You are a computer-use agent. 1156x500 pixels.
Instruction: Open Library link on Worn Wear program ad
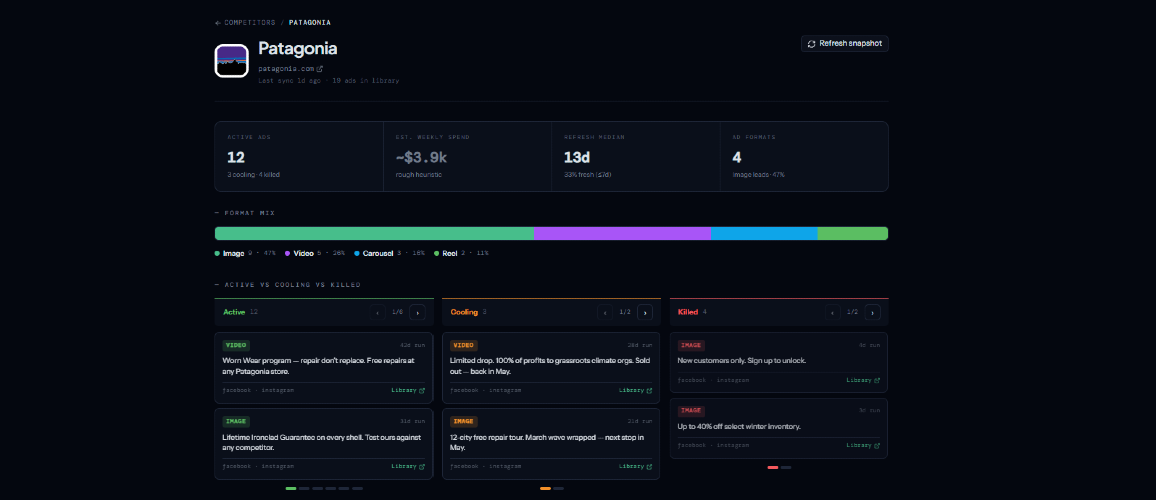408,390
